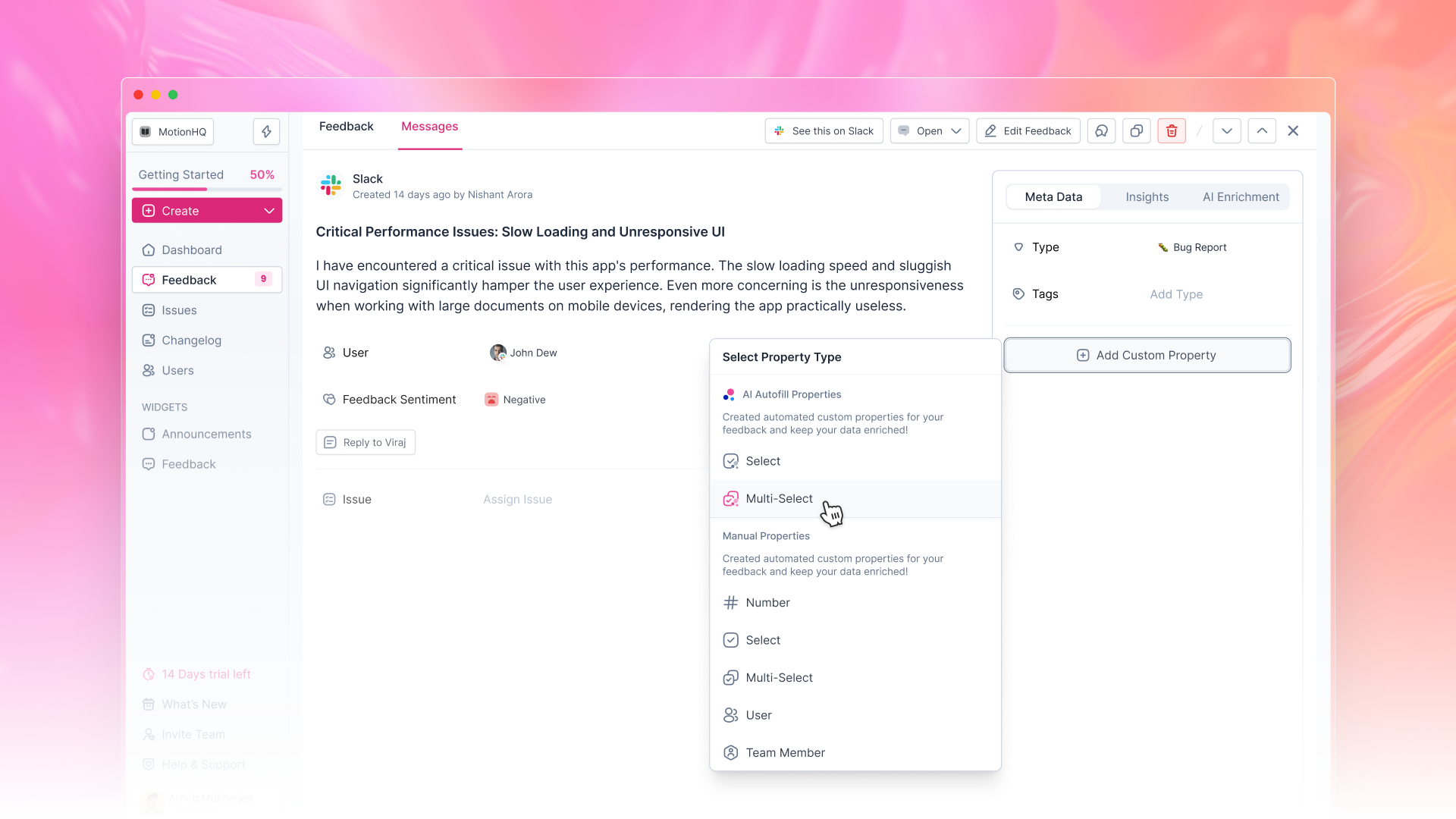Open MotionHQ workspace switcher
This screenshot has height=819, width=1456.
[x=173, y=131]
